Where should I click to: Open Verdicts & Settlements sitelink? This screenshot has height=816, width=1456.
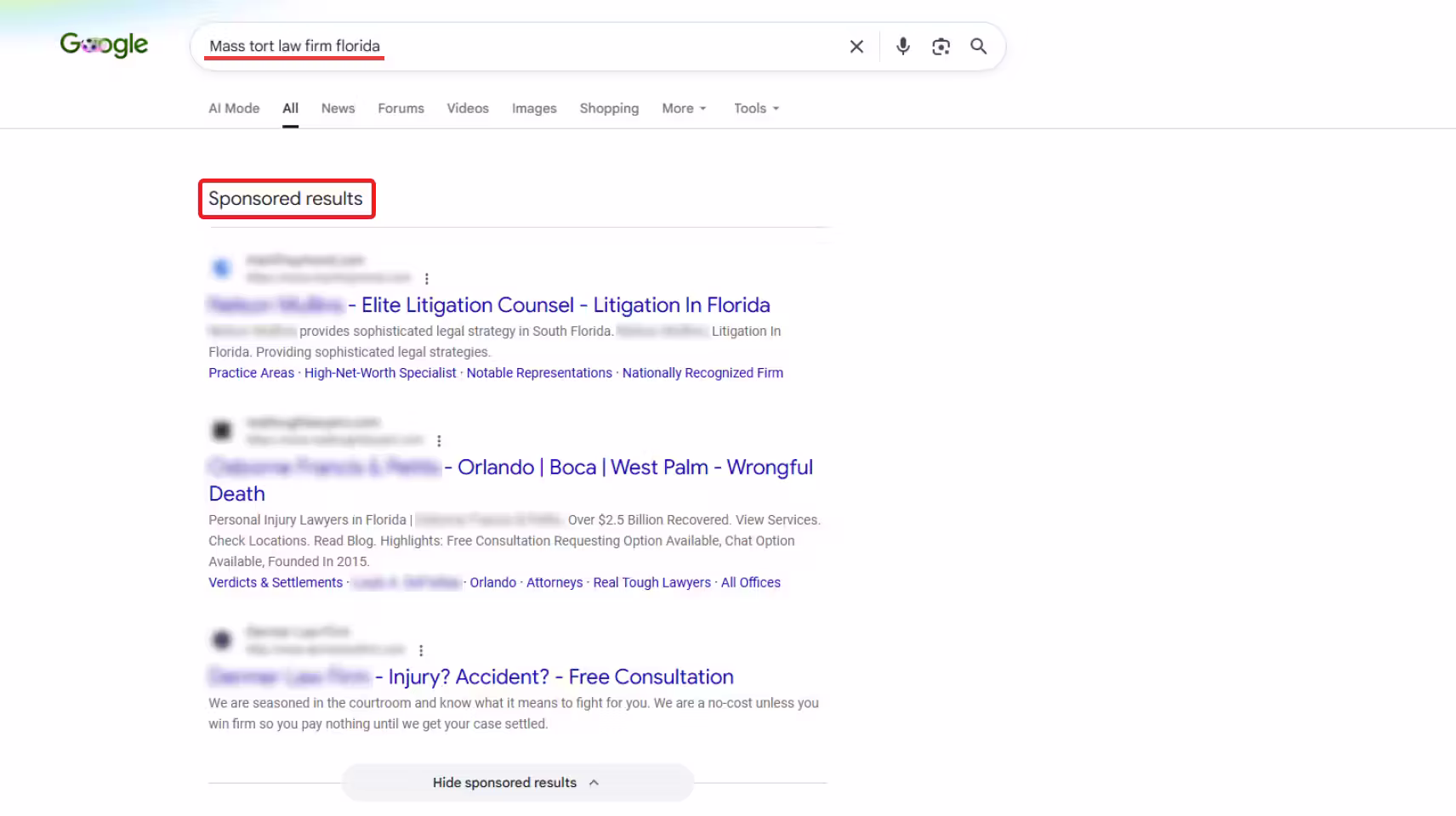point(276,582)
